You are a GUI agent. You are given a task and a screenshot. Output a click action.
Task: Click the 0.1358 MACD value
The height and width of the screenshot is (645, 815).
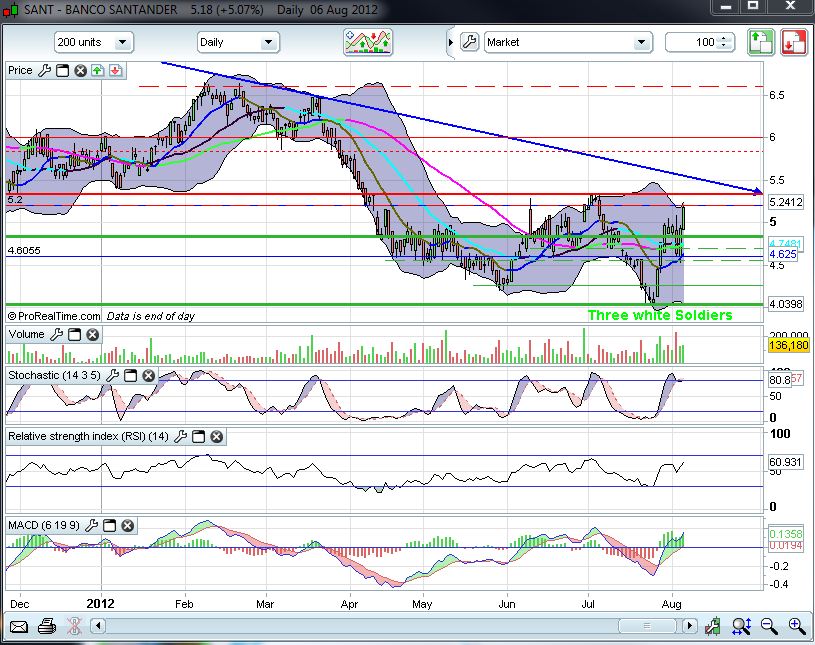786,534
